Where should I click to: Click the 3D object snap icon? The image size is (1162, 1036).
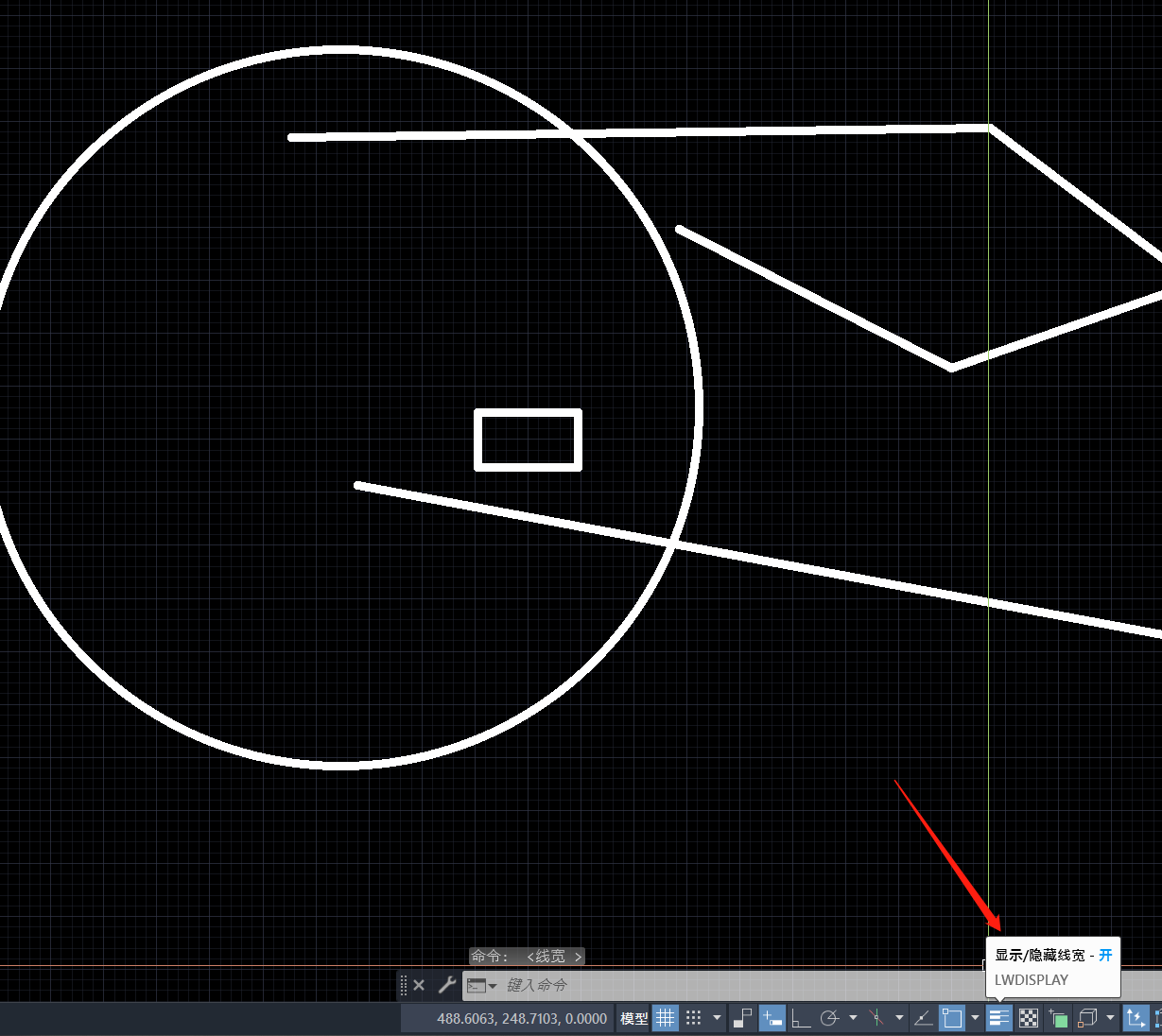1087,1018
